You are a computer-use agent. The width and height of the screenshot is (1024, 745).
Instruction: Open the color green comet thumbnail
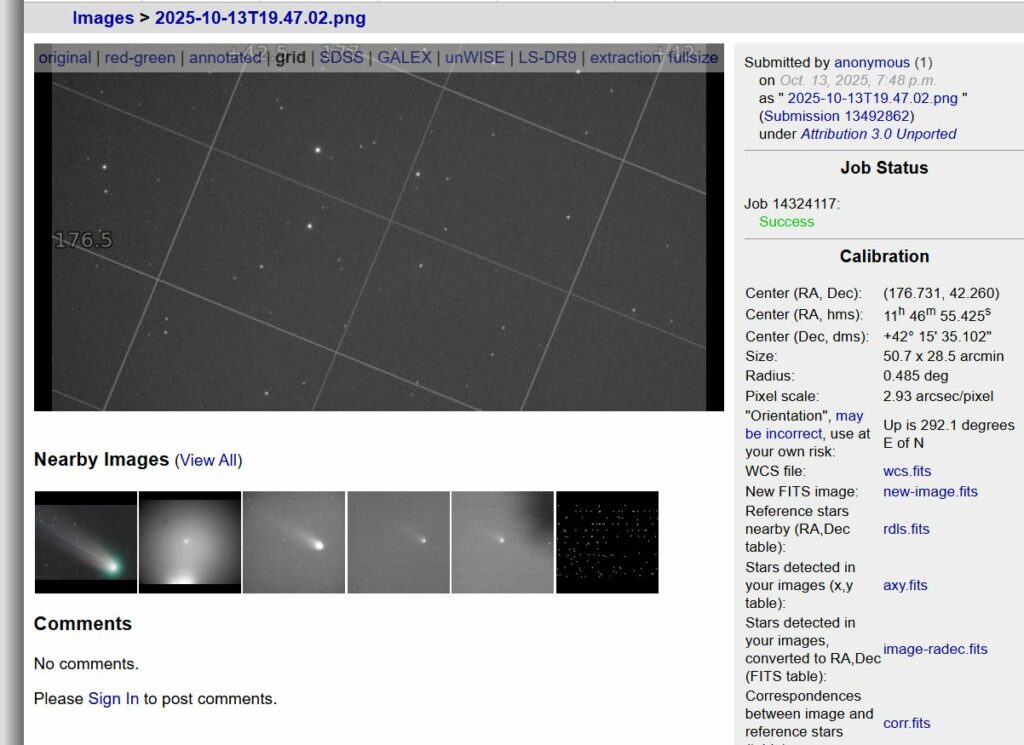coord(85,542)
